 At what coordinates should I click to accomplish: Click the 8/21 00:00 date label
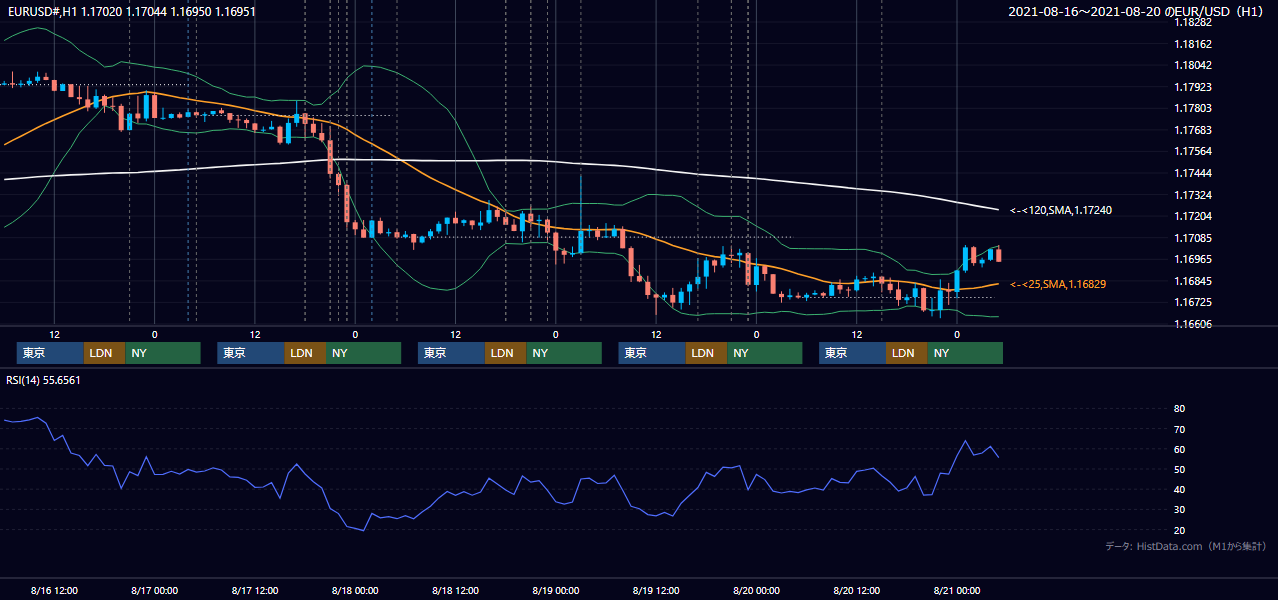click(x=957, y=591)
